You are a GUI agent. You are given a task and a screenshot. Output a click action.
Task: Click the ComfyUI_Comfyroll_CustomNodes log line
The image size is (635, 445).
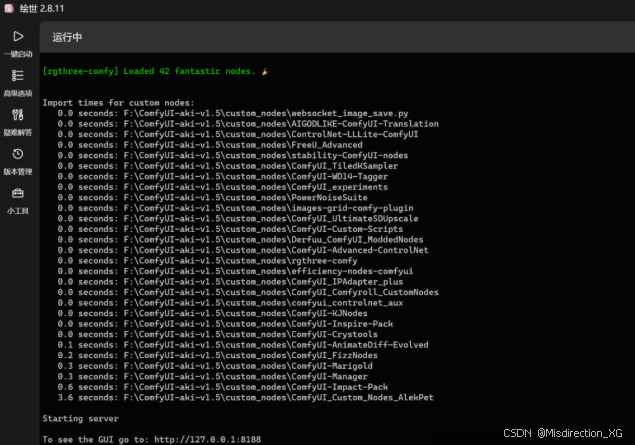(x=248, y=292)
